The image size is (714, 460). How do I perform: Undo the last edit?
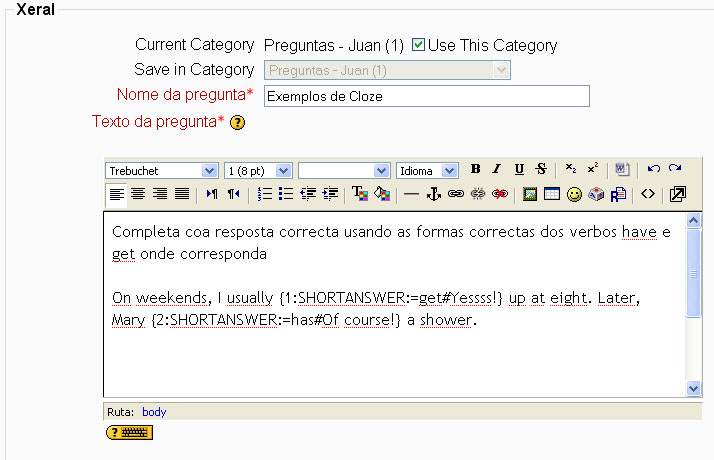[x=654, y=170]
